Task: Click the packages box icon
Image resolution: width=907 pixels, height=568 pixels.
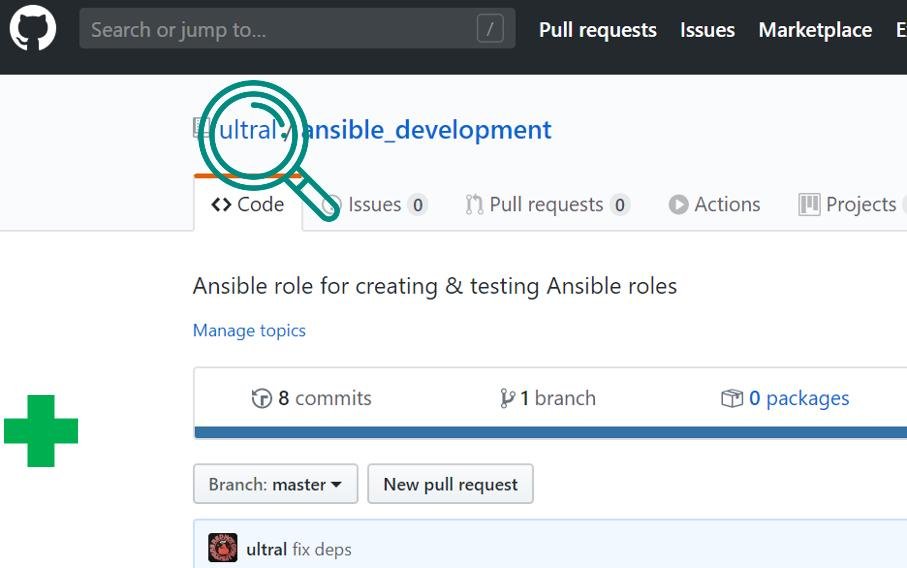Action: pos(732,399)
